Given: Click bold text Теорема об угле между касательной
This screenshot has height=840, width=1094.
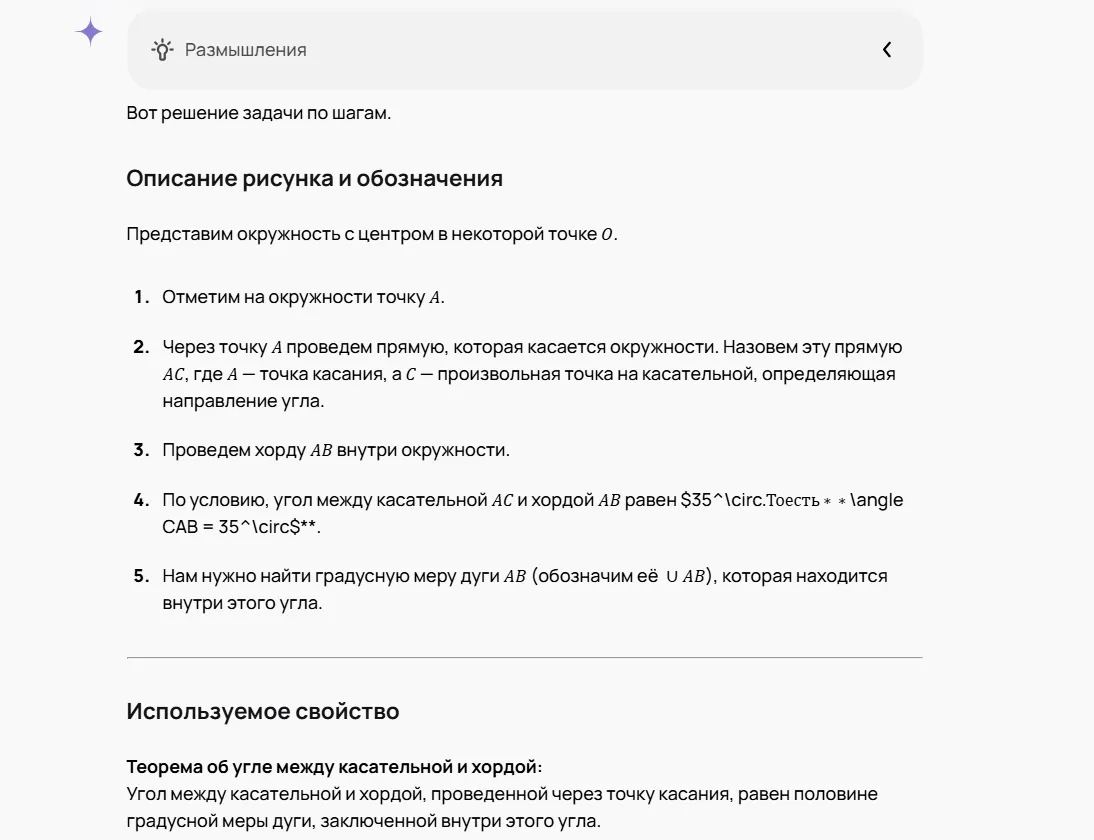Looking at the screenshot, I should click(334, 767).
